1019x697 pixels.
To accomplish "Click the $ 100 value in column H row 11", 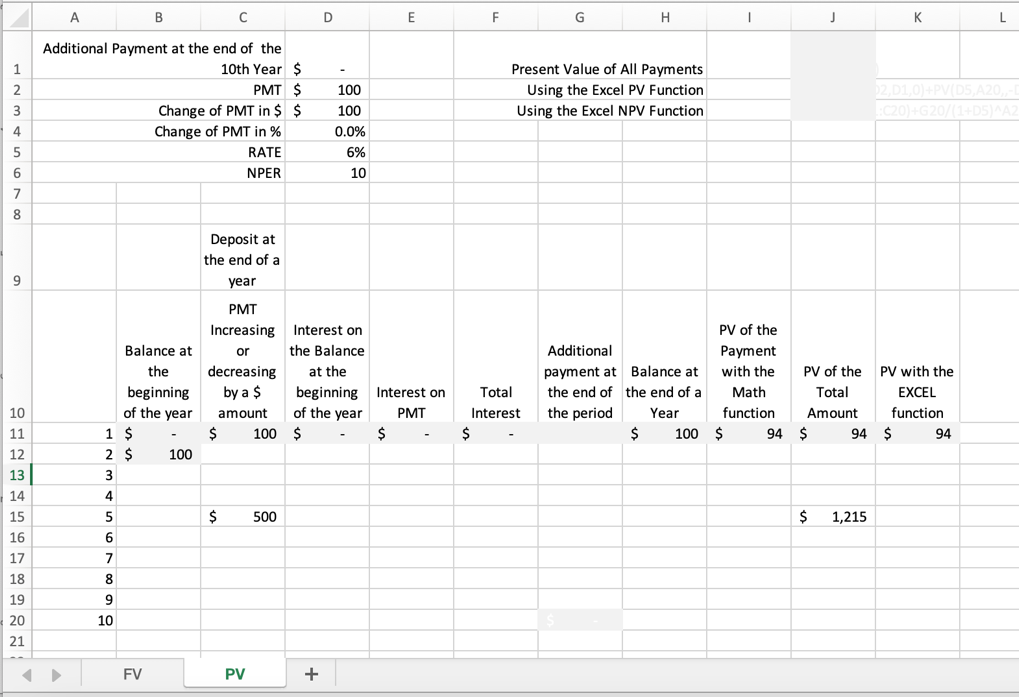I will click(x=664, y=433).
